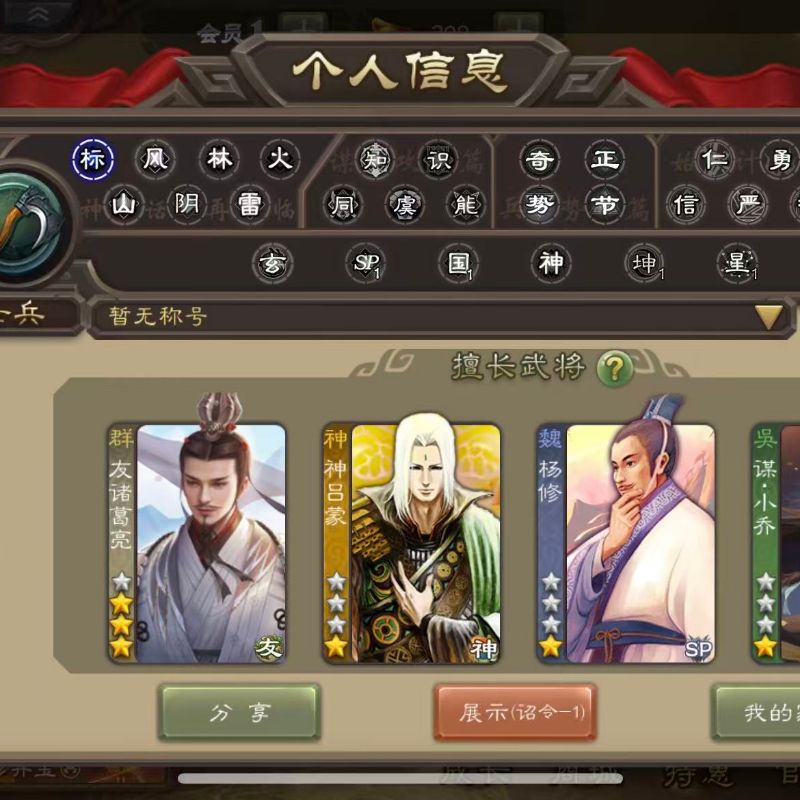Select the 友诸葛亮 general card

coord(196,544)
